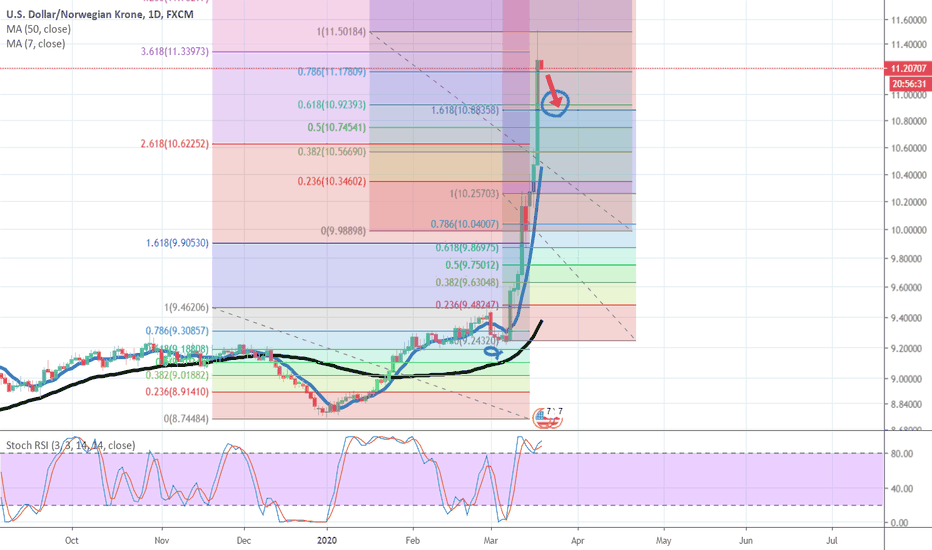Click the 10.40000 price axis tick
Viewport: 932px width, 550px height.
coord(908,175)
